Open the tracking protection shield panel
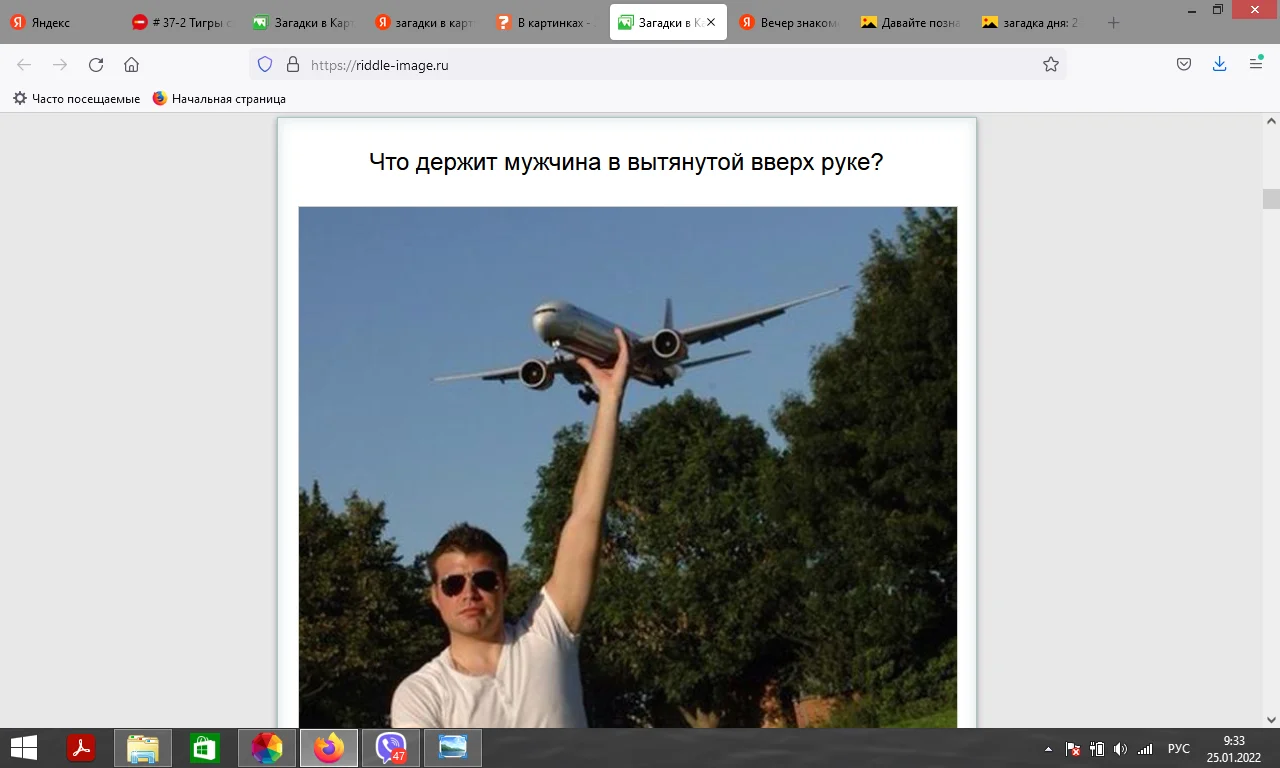The image size is (1280, 768). click(x=265, y=64)
